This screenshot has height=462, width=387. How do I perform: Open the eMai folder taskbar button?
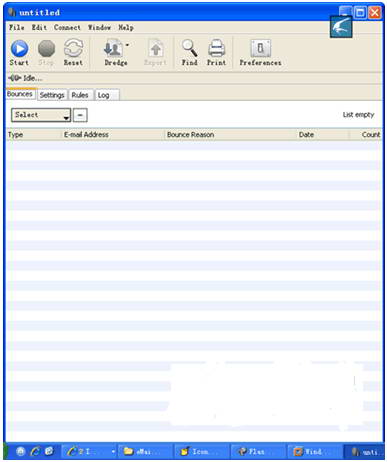point(145,452)
